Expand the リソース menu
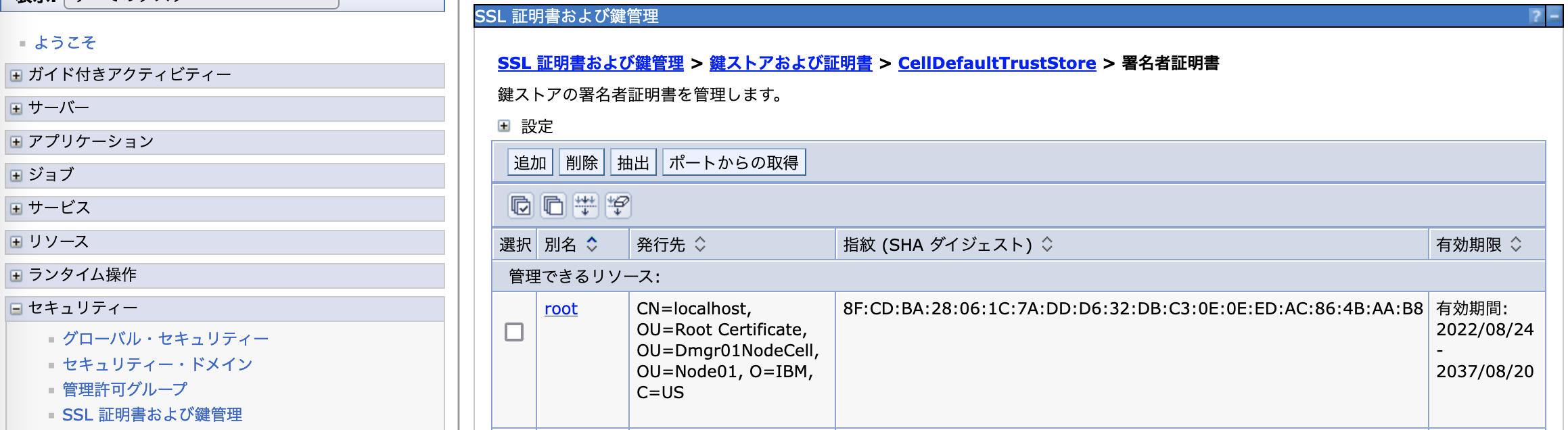 tap(16, 242)
